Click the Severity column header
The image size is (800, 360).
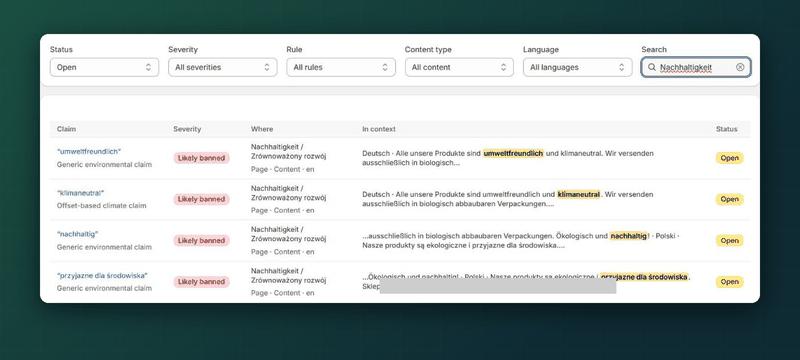click(187, 129)
